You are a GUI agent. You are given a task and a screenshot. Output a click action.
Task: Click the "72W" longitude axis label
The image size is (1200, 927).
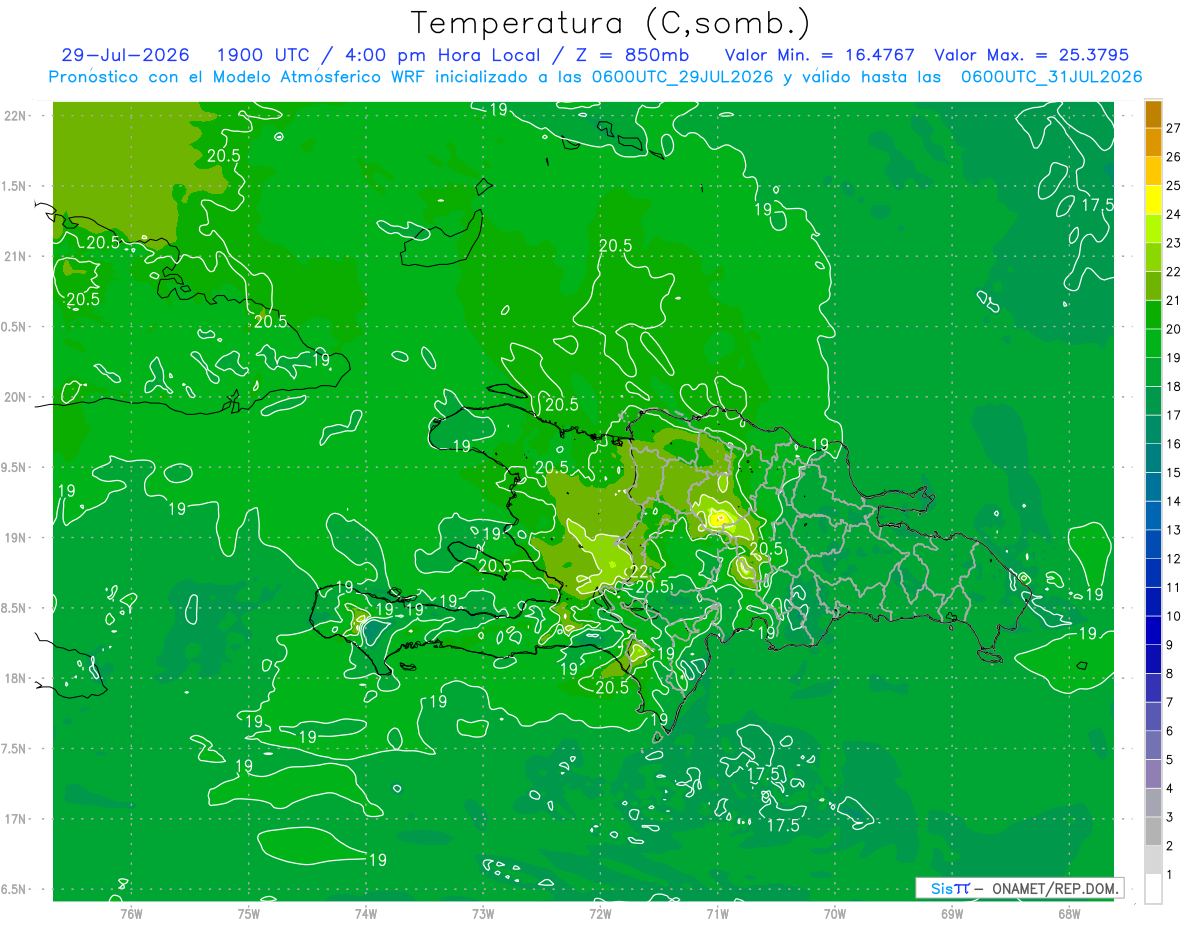tap(600, 913)
